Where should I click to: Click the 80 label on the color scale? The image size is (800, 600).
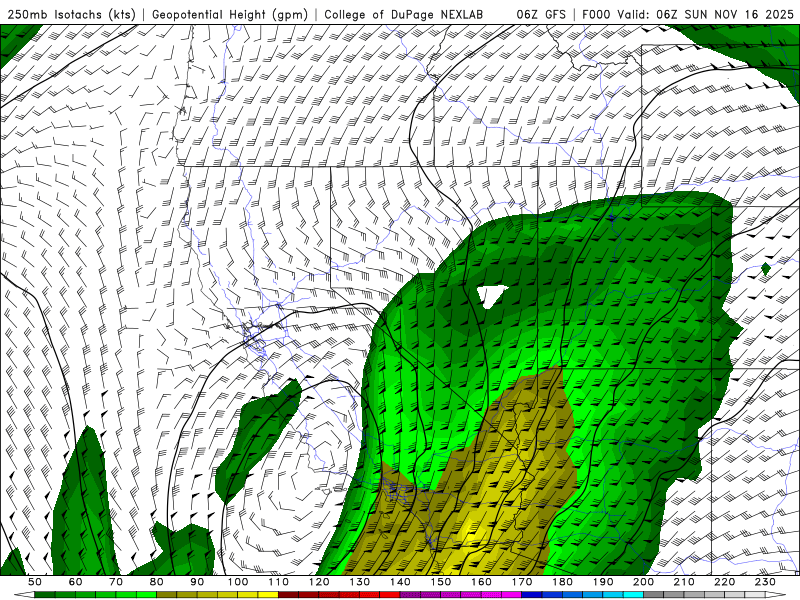[x=157, y=582]
